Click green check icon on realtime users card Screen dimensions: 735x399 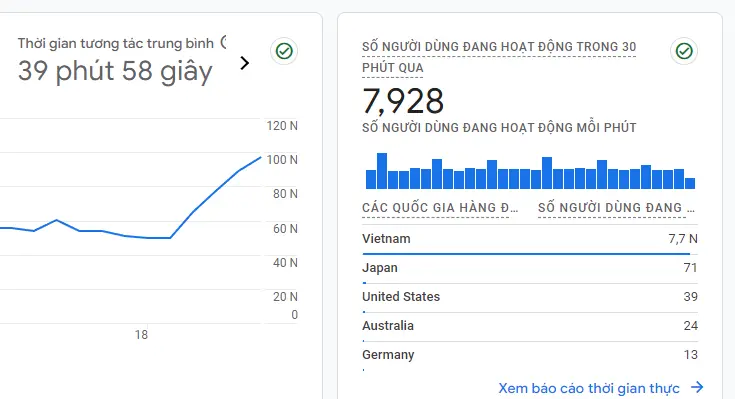pos(684,51)
